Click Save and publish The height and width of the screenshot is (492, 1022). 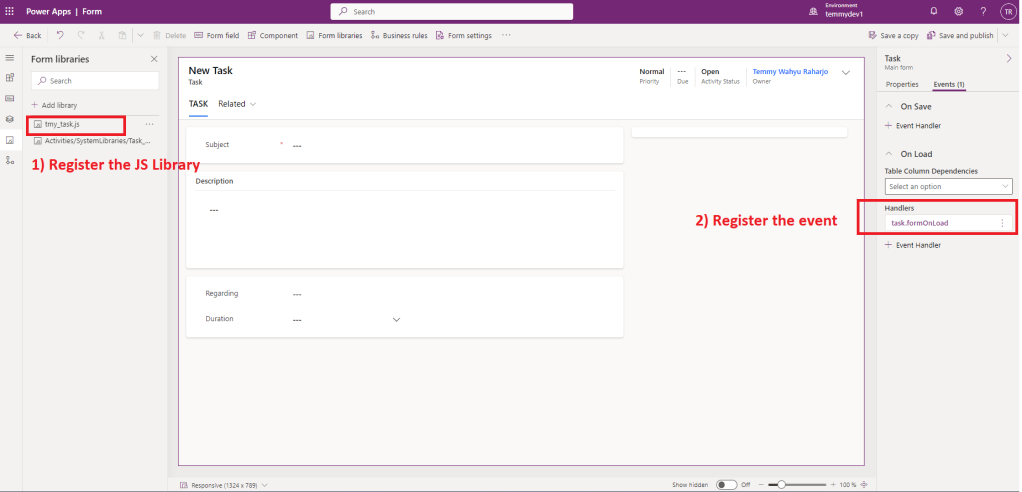click(961, 35)
